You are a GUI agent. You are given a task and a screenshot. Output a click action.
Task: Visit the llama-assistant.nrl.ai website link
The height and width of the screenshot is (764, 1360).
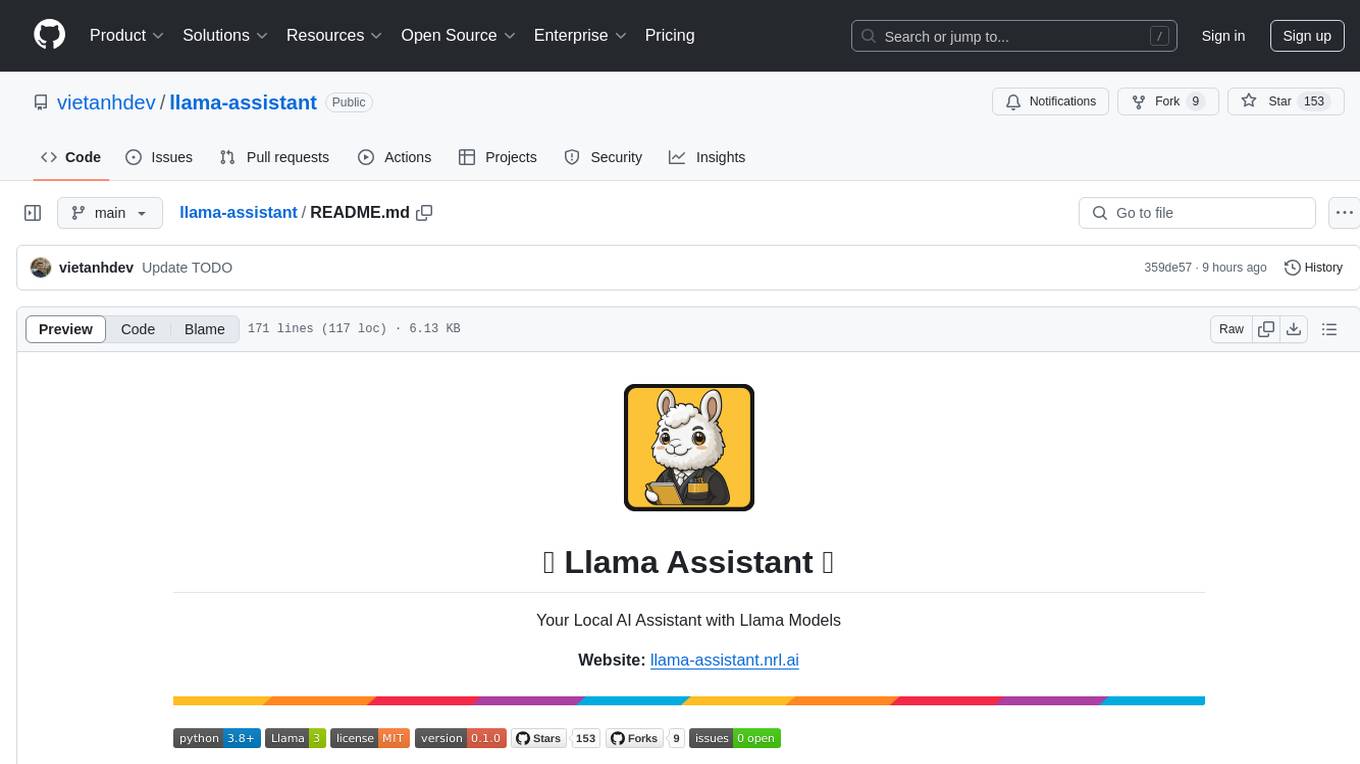pyautogui.click(x=724, y=660)
